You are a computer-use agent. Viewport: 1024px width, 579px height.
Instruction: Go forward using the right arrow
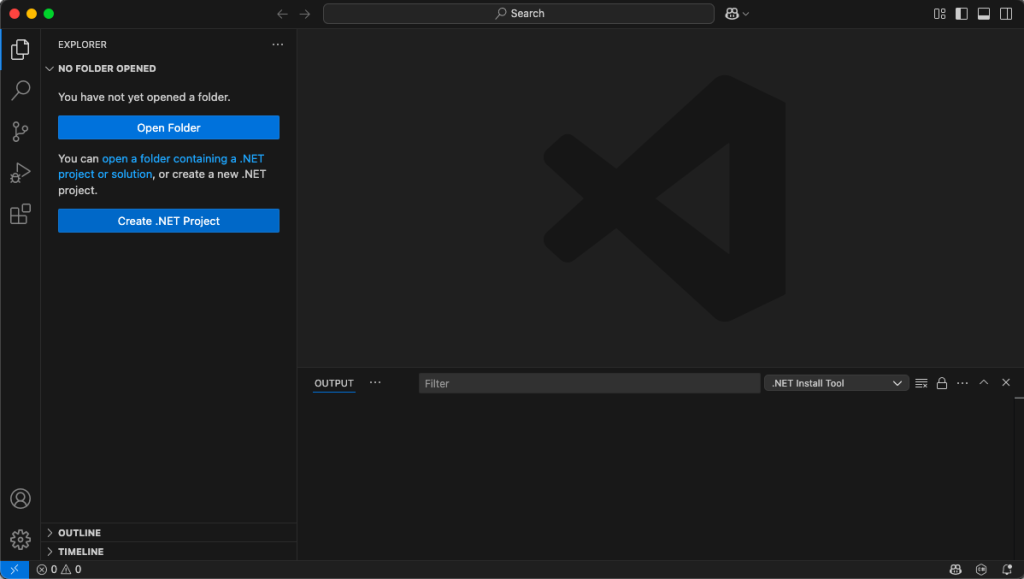point(305,14)
